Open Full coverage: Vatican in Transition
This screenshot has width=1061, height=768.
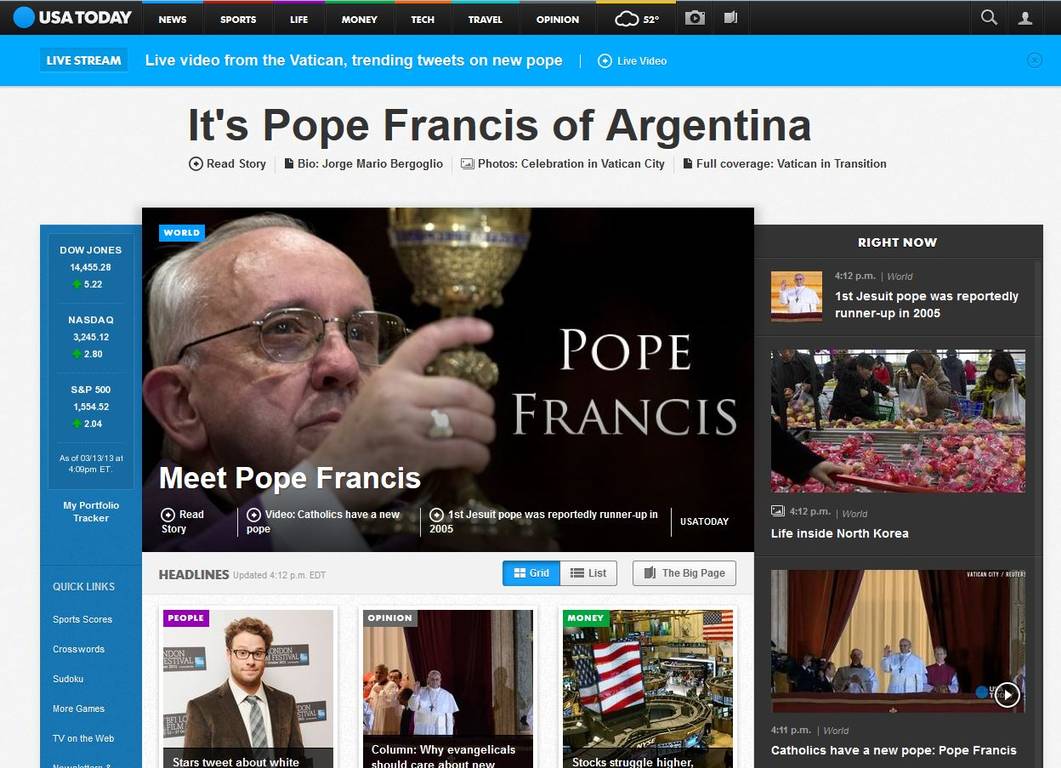point(784,164)
